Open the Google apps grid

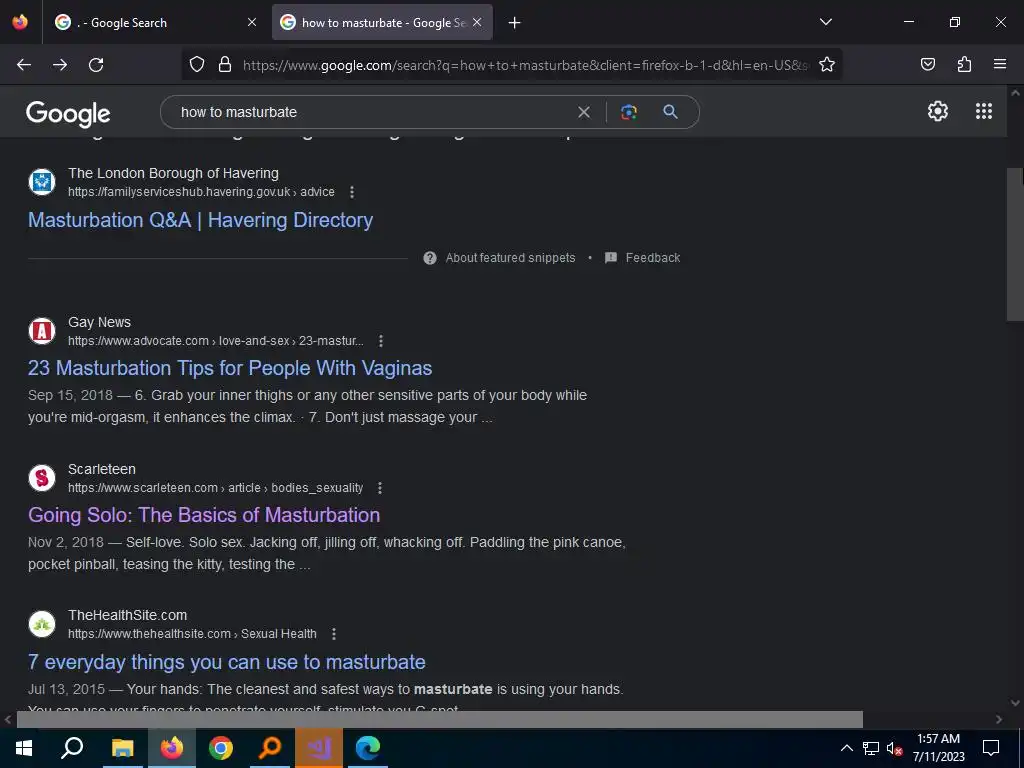pos(984,111)
